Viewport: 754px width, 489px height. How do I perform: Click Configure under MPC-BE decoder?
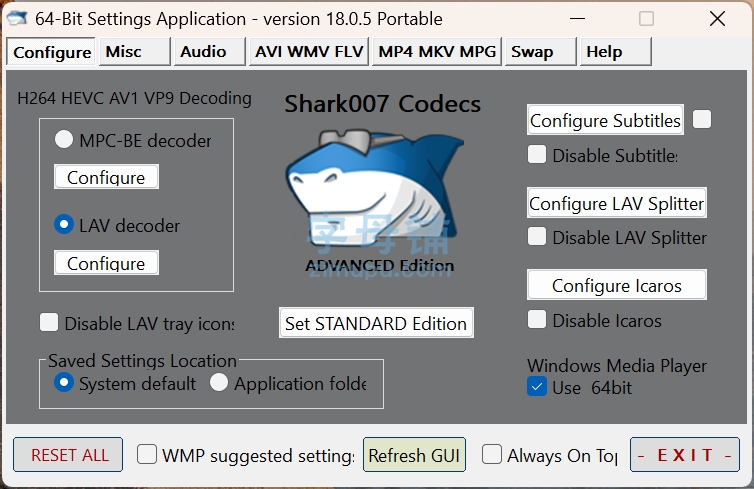[106, 177]
